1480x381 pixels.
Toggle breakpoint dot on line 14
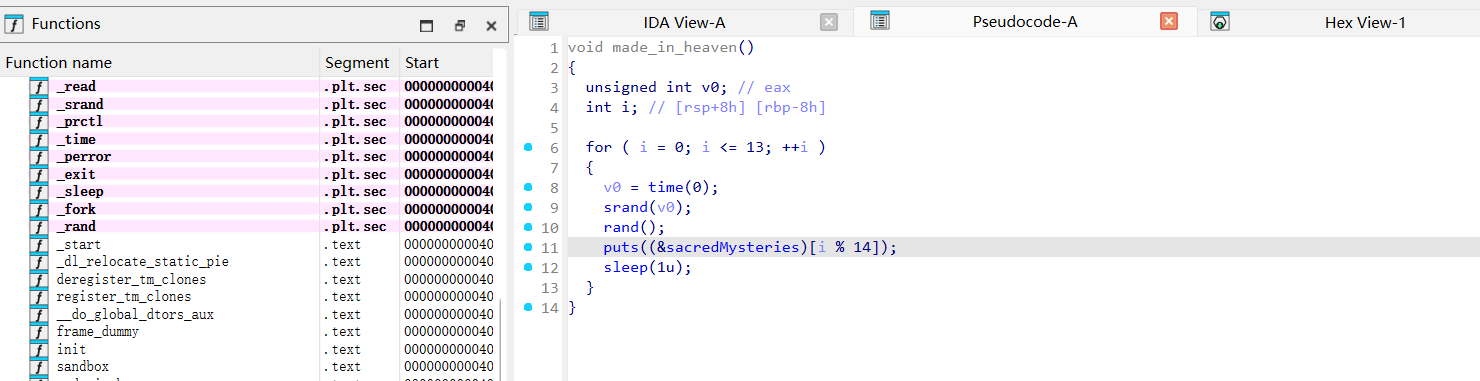528,307
